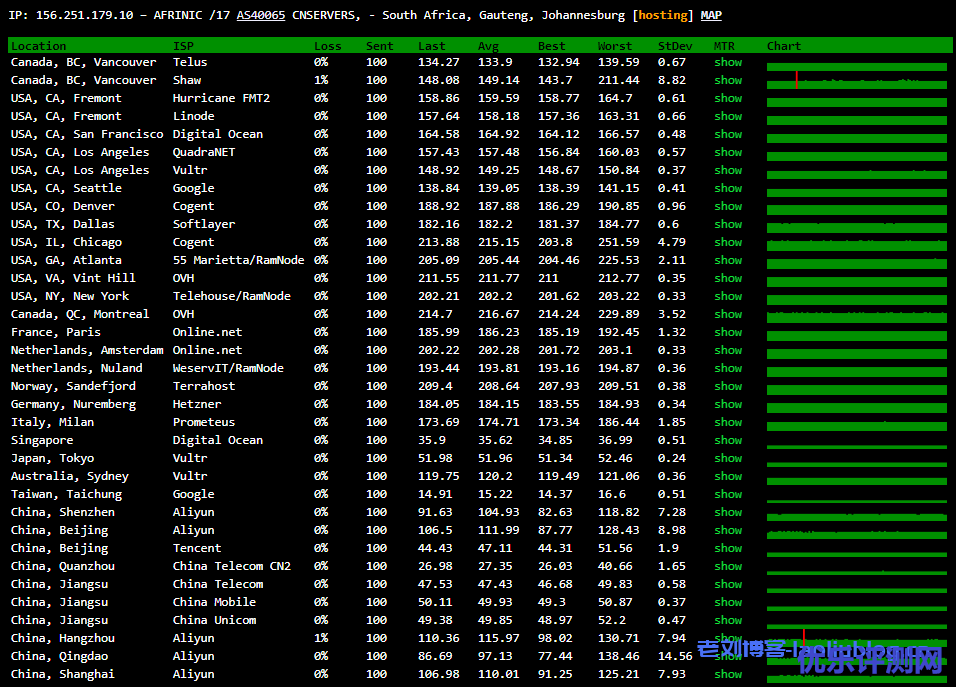
Task: Show MTR for Hurricane FMT2 Fremont
Action: [728, 98]
